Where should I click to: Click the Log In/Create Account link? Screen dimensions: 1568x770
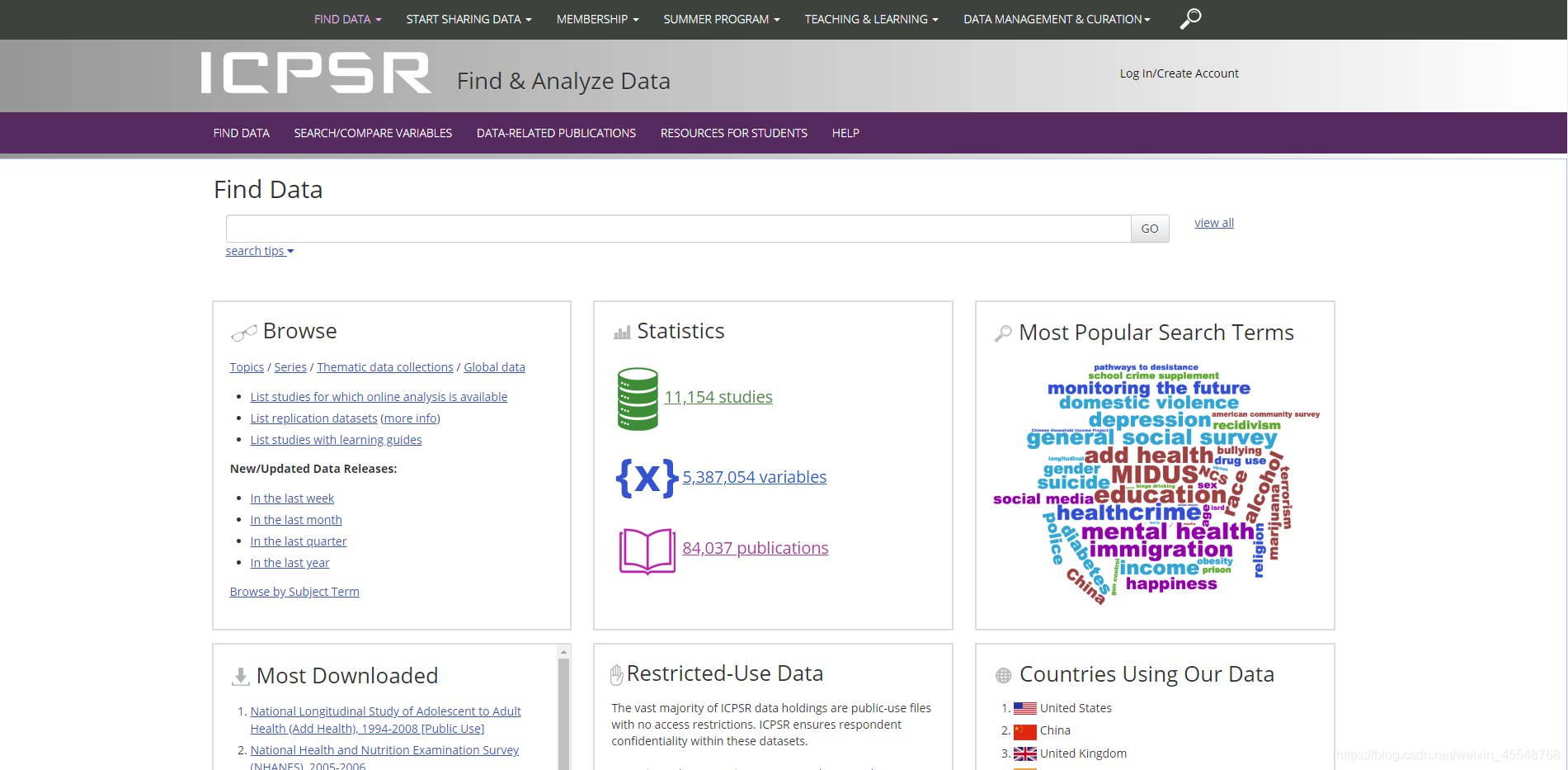pos(1179,73)
